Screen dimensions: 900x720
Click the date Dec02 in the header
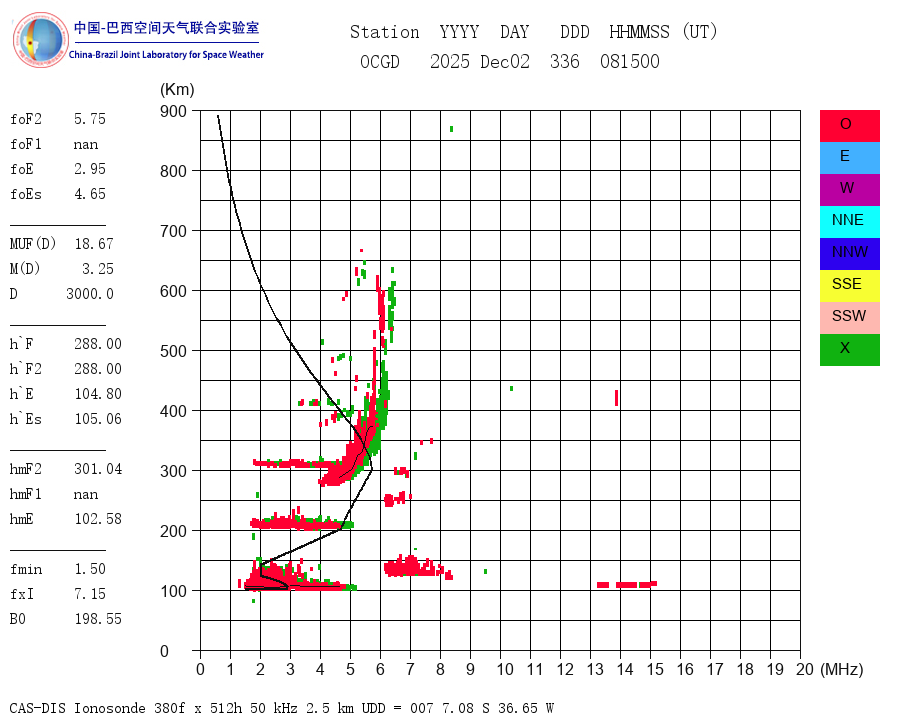[505, 61]
